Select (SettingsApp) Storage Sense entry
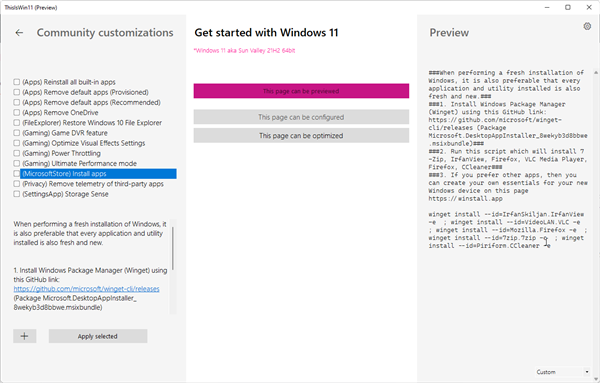This screenshot has width=600, height=383. pyautogui.click(x=65, y=194)
